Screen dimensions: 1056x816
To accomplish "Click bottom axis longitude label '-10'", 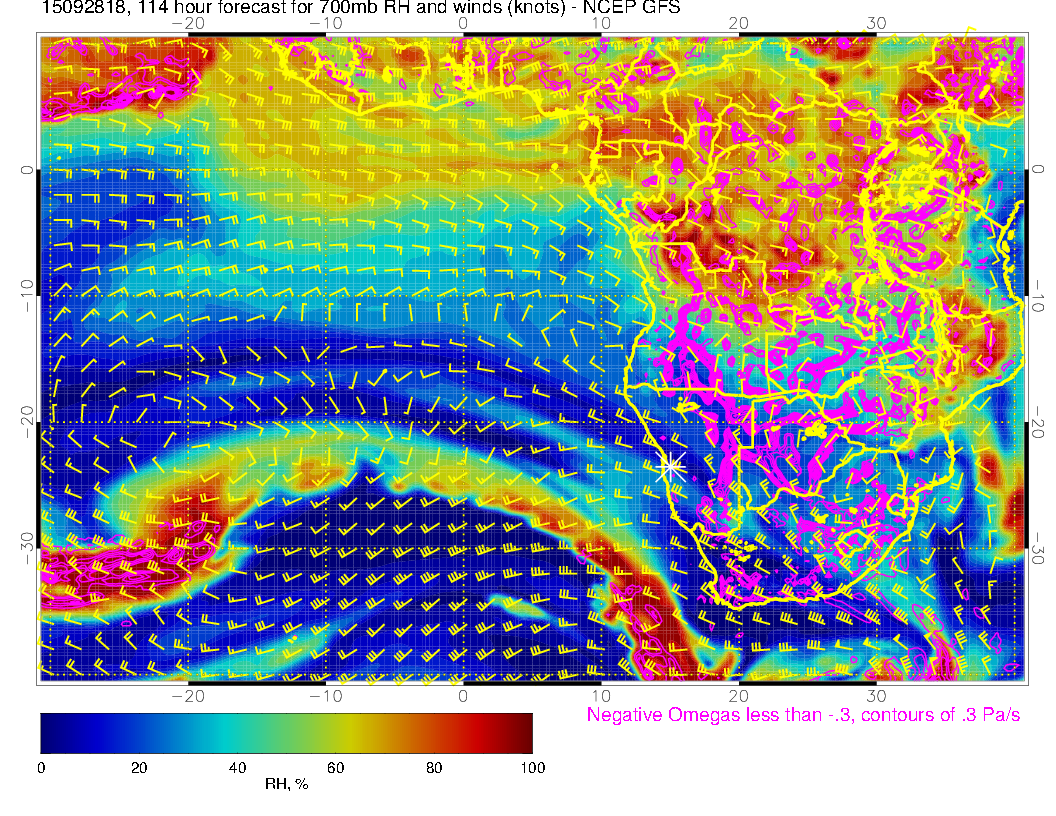I will [326, 696].
